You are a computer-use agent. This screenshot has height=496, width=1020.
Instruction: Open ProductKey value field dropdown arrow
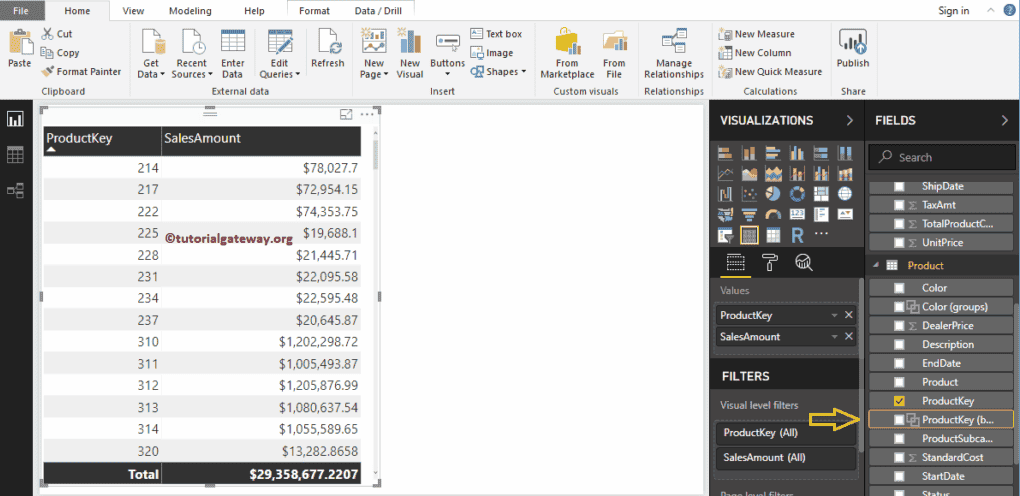coord(835,315)
